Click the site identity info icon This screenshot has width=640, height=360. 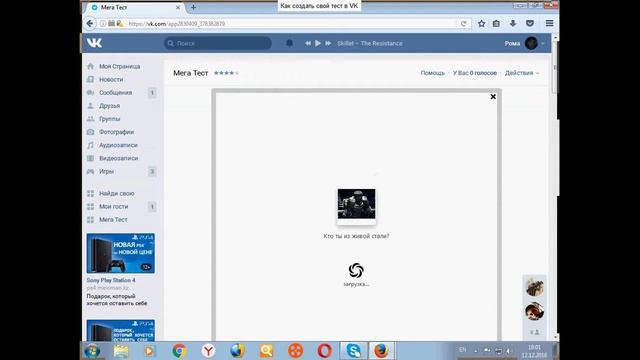point(103,24)
